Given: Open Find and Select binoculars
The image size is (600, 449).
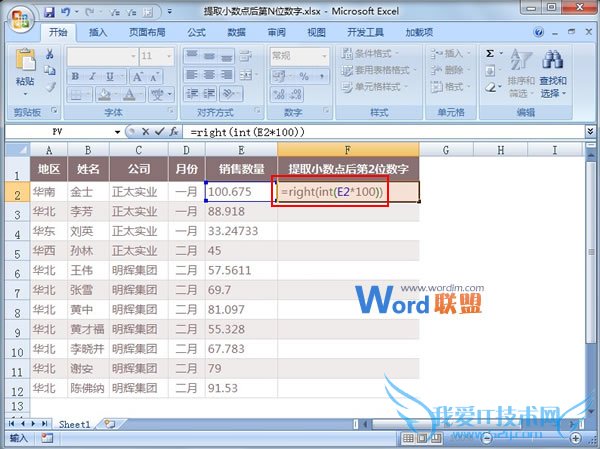Looking at the screenshot, I should tap(553, 73).
